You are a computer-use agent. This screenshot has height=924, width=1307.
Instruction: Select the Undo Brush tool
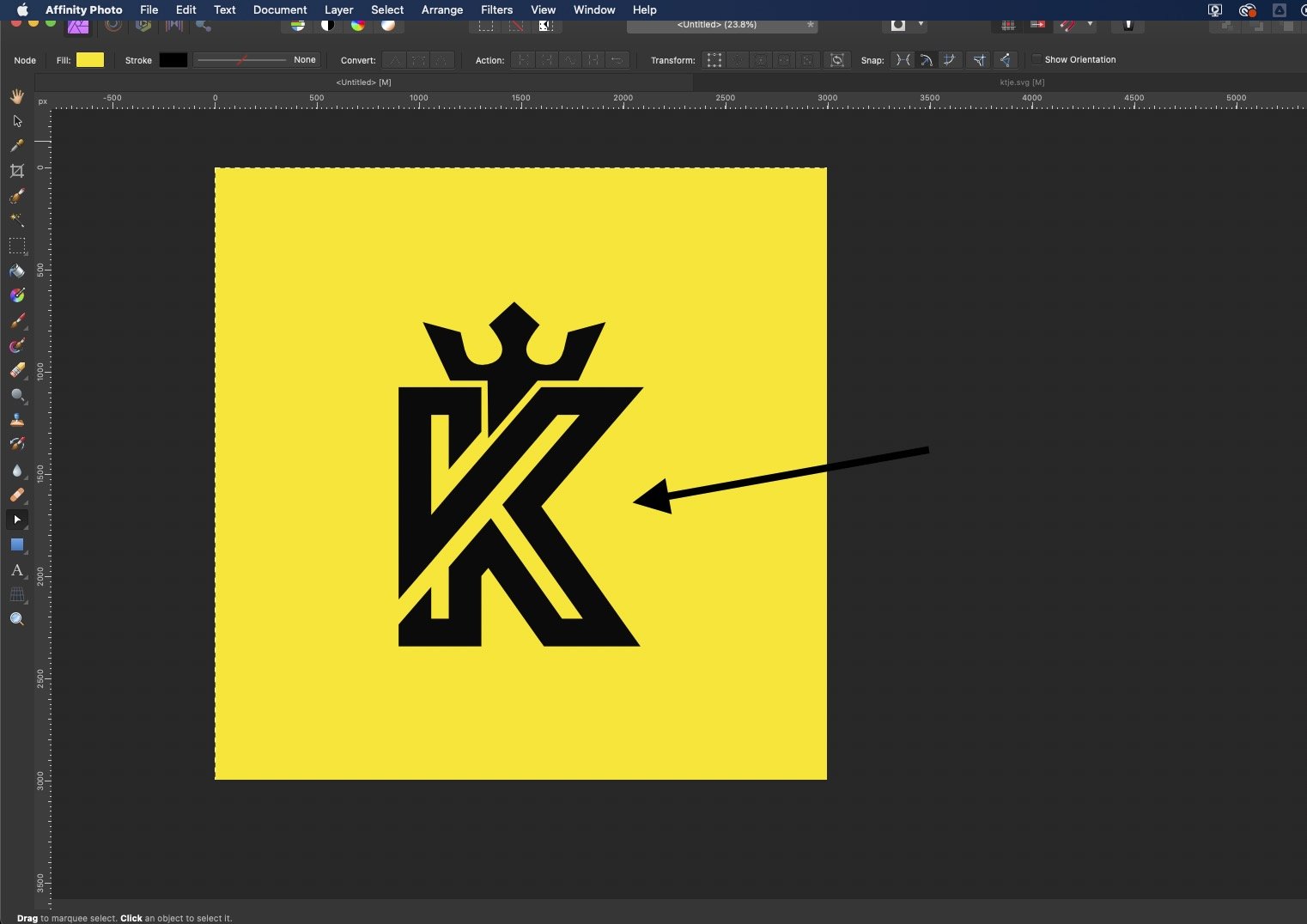pyautogui.click(x=17, y=445)
